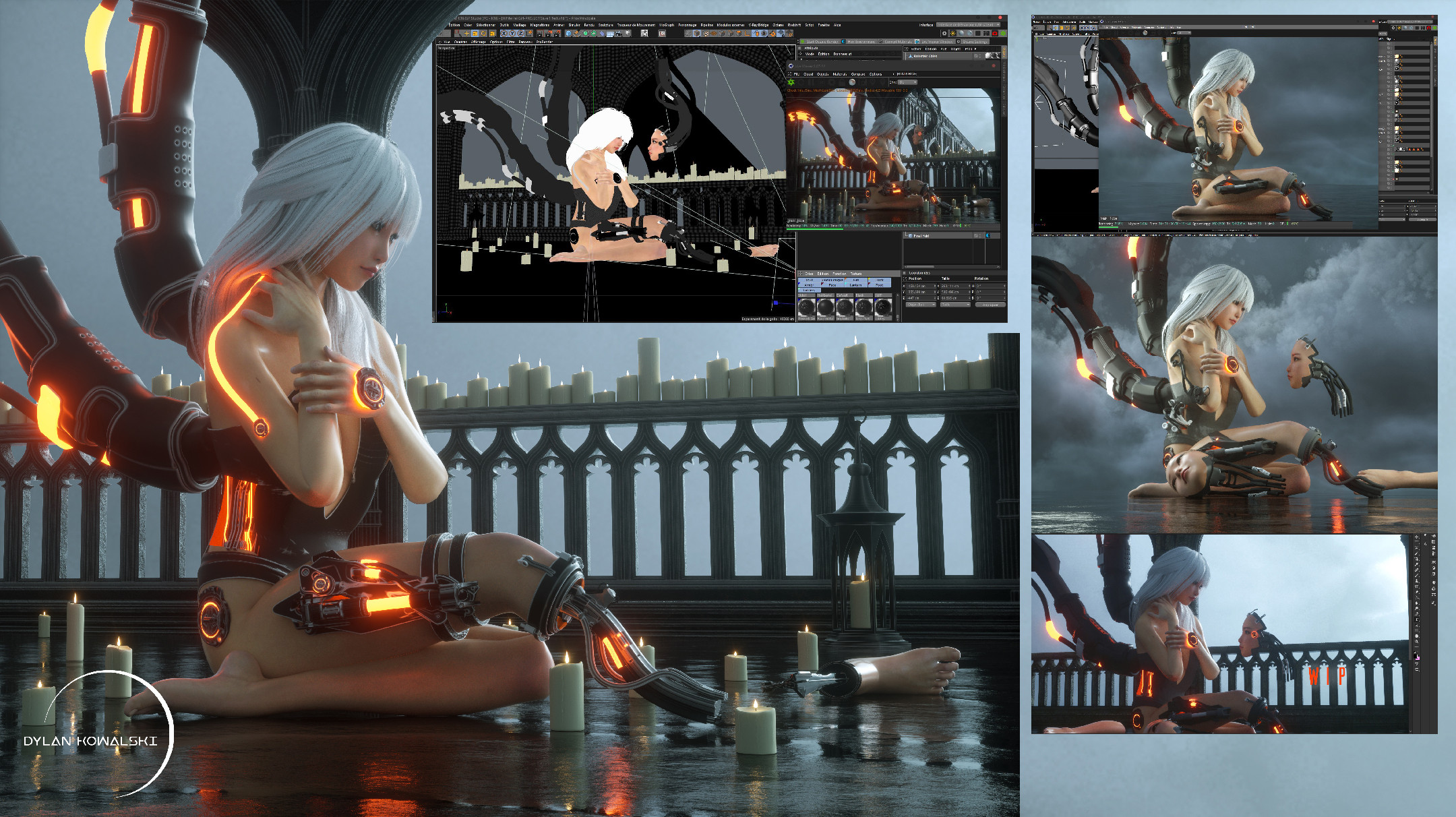Select Move tool in right Cinema 4D window
The height and width of the screenshot is (817, 1456).
[1056, 28]
